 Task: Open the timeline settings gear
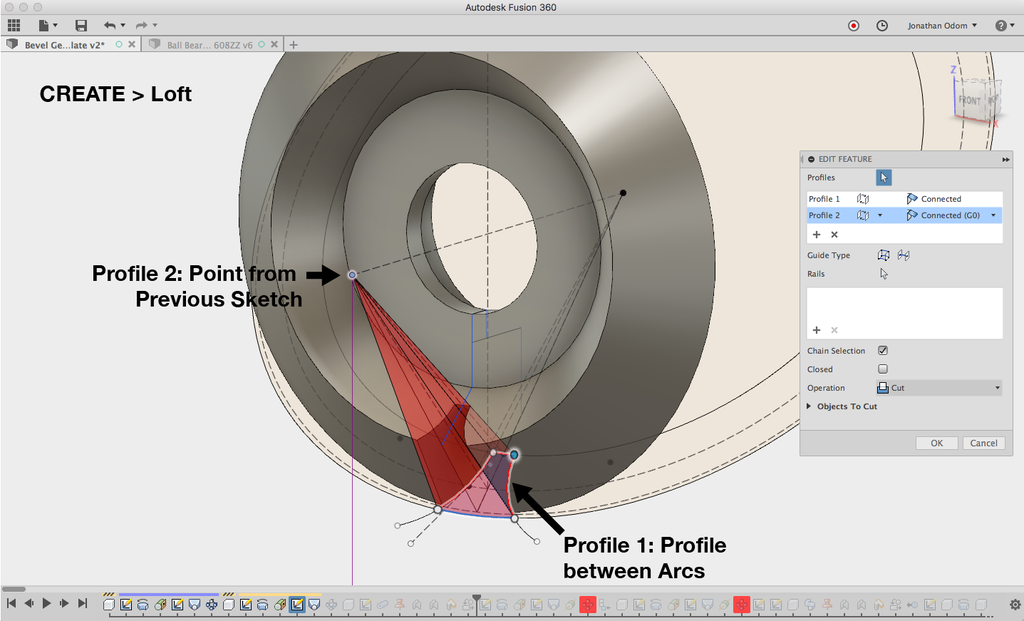[1015, 605]
